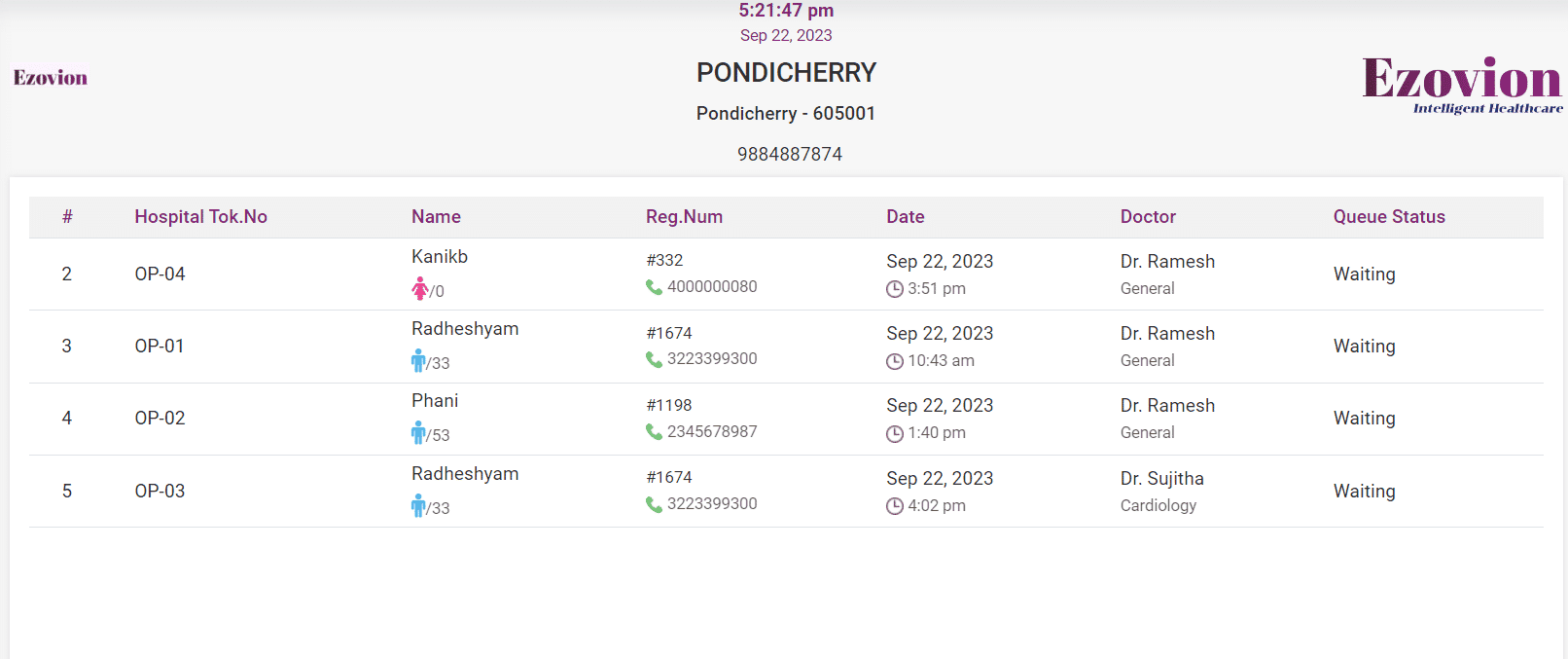Image resolution: width=1568 pixels, height=659 pixels.
Task: Click the phone icon beside 4000000080
Action: coord(654,287)
